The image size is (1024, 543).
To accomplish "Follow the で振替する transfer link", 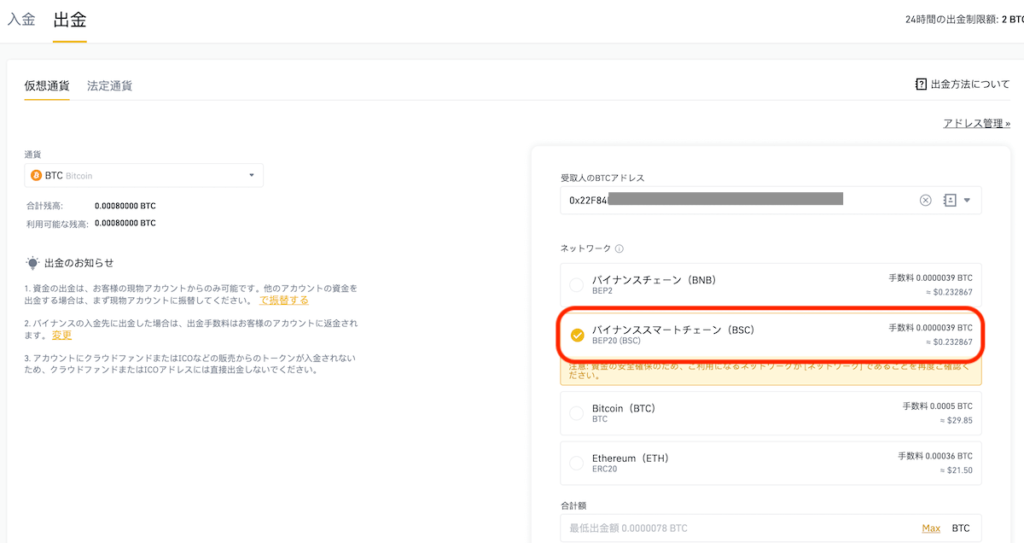I will point(284,301).
